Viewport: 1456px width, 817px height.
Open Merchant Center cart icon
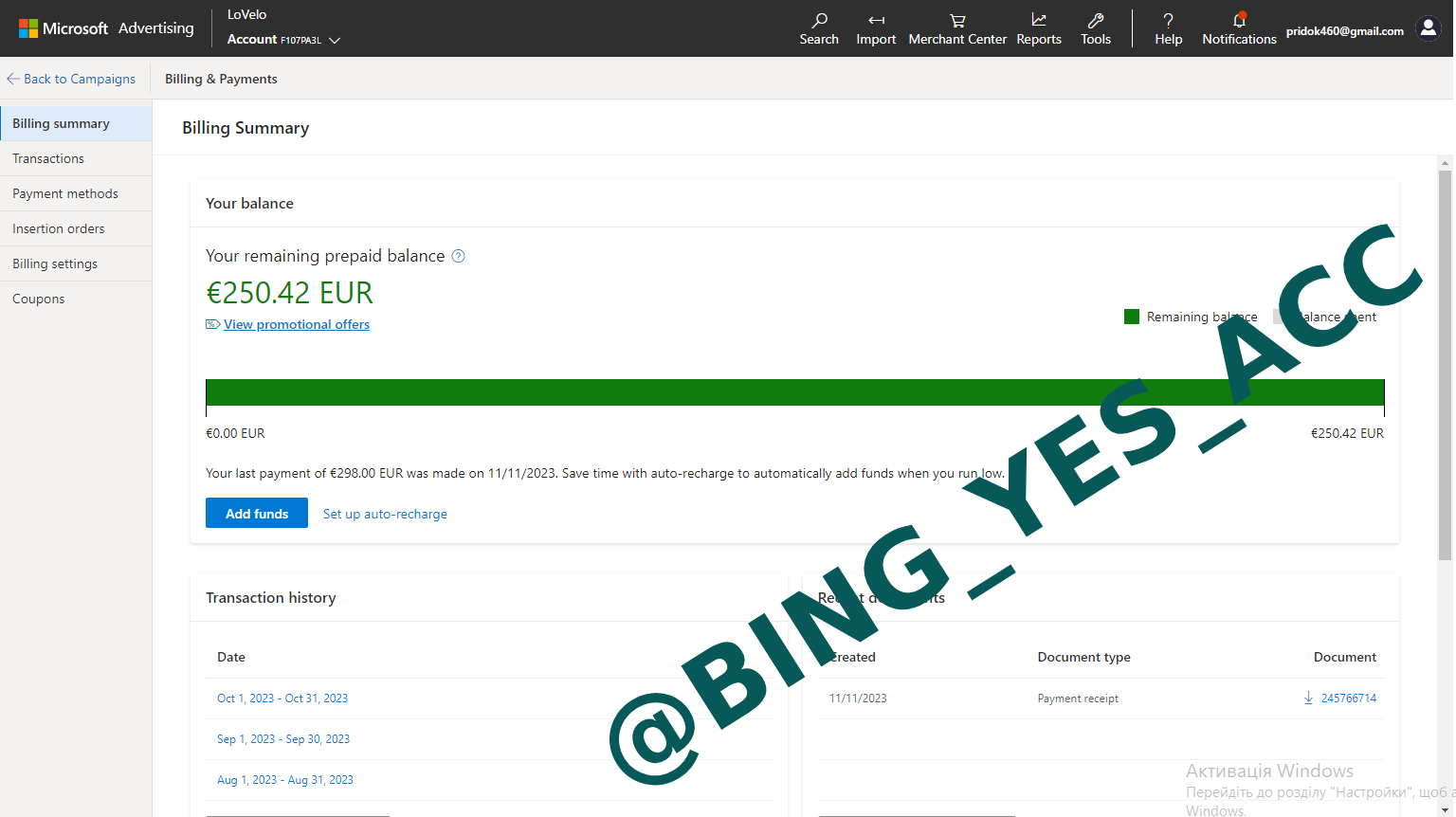tap(957, 21)
